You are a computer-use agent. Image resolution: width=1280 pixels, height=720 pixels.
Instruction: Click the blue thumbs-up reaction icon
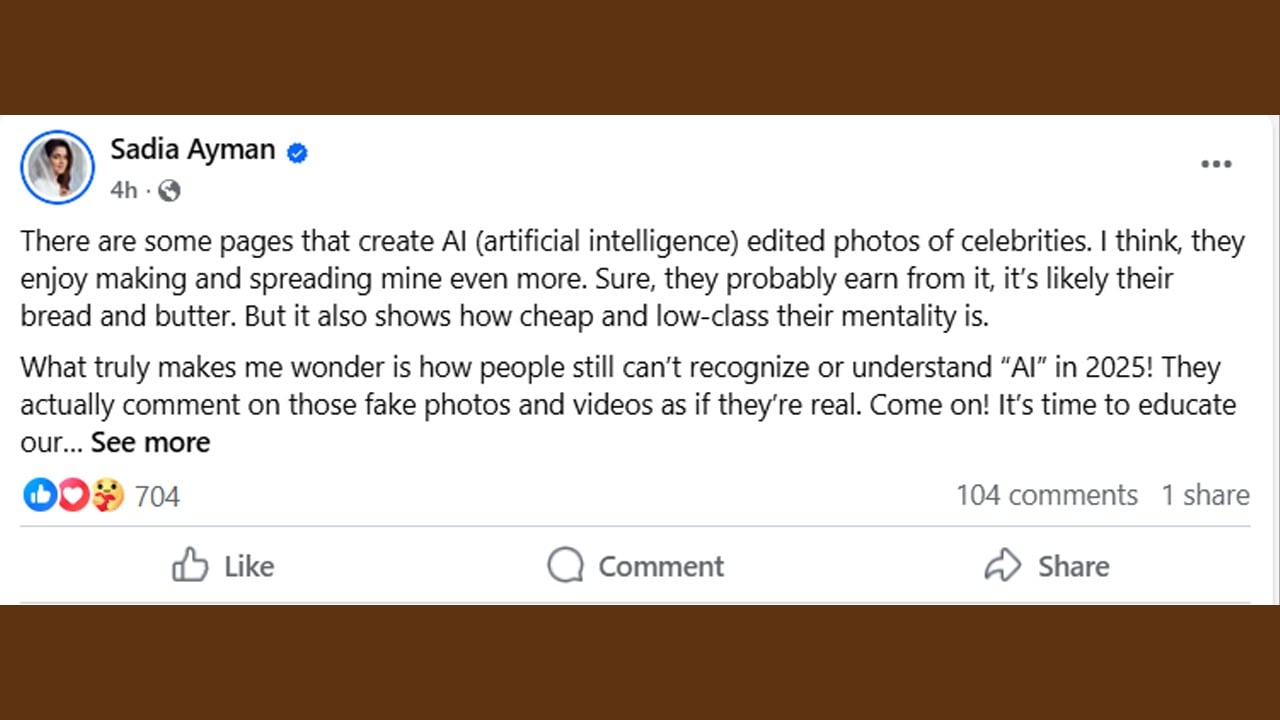click(x=40, y=494)
